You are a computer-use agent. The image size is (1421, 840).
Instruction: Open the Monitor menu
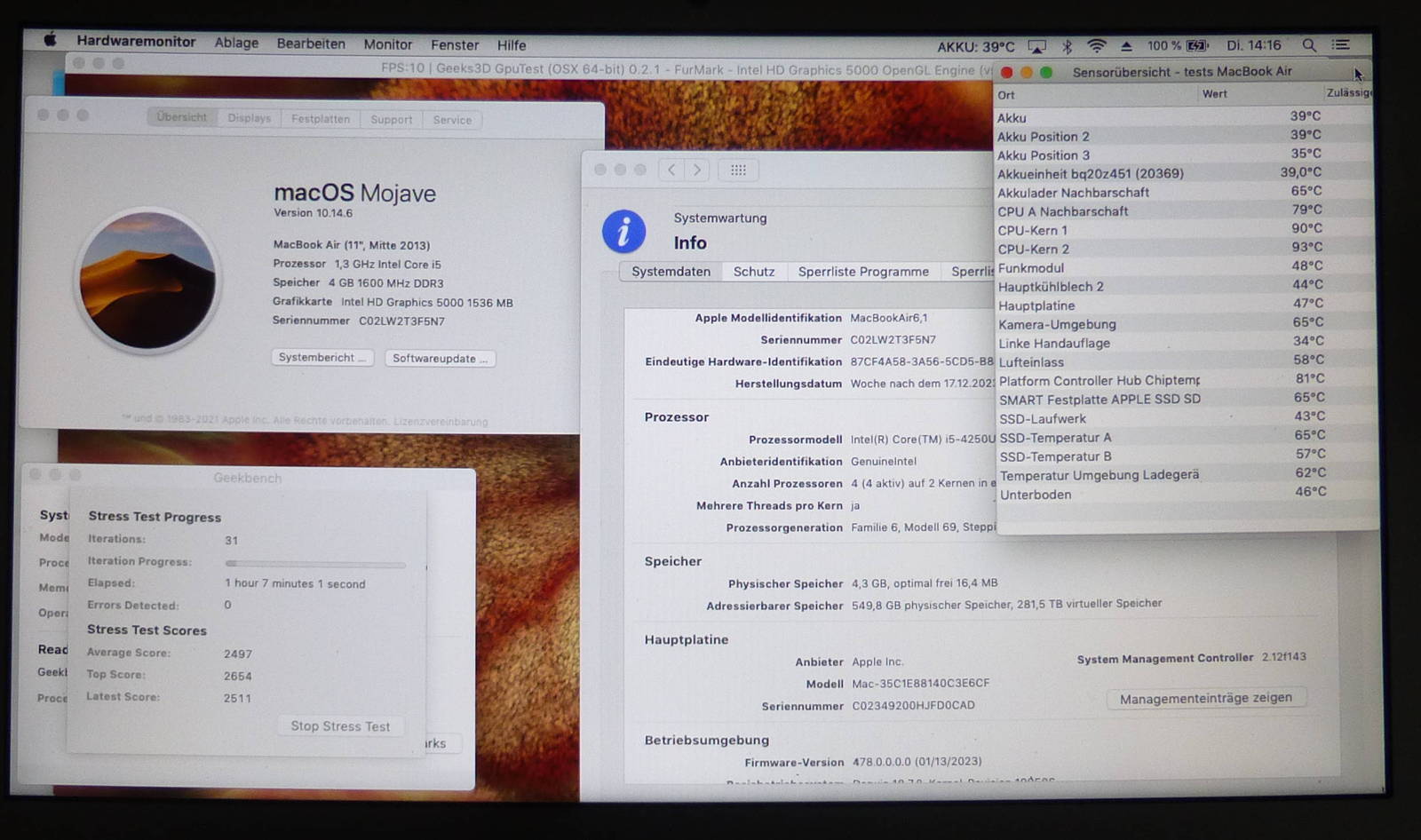click(387, 44)
